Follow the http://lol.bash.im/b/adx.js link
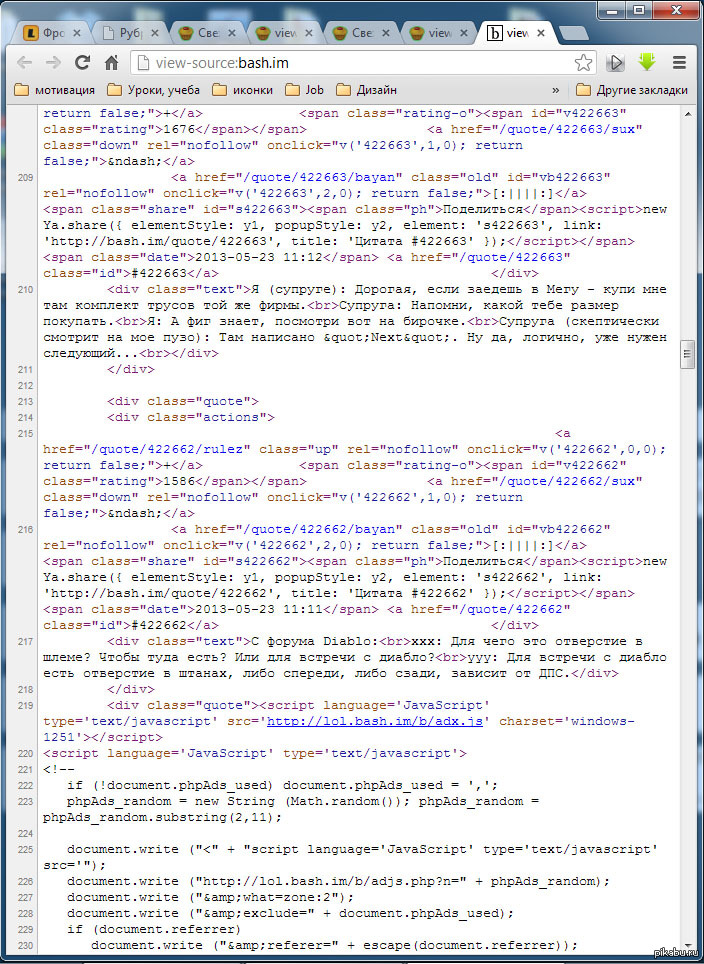704x964 pixels. point(374,721)
